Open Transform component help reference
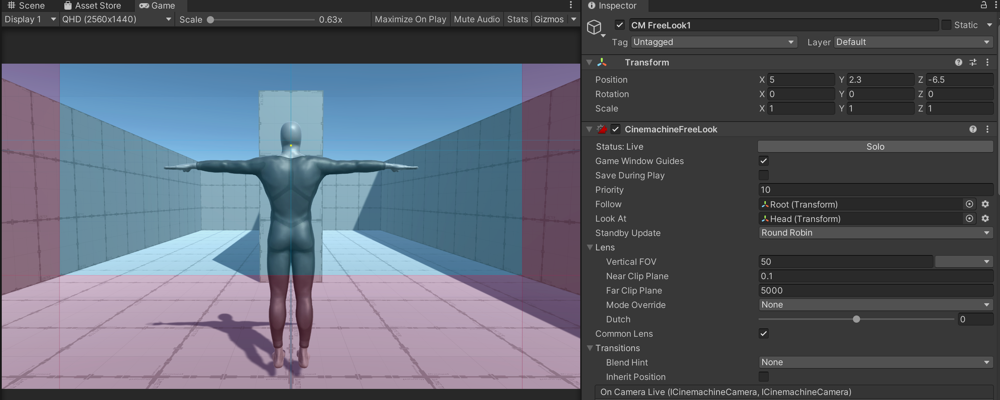Image resolution: width=1000 pixels, height=400 pixels. [958, 62]
